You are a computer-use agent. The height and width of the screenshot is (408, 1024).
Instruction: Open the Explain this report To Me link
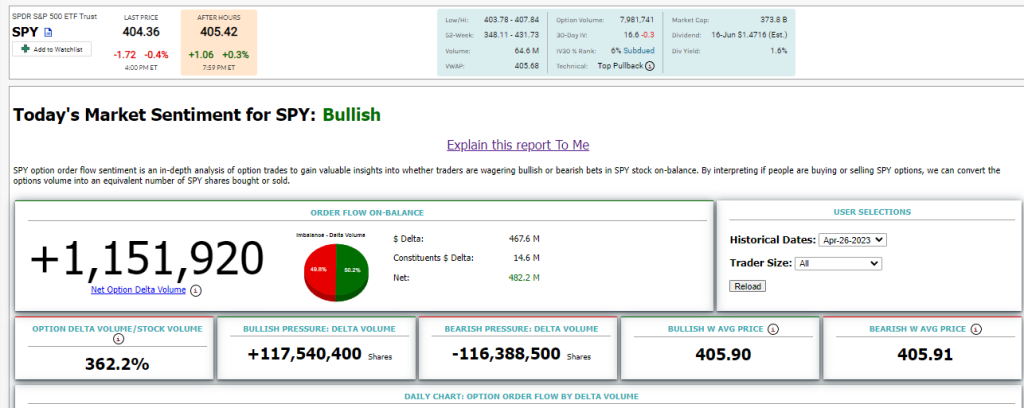point(518,145)
